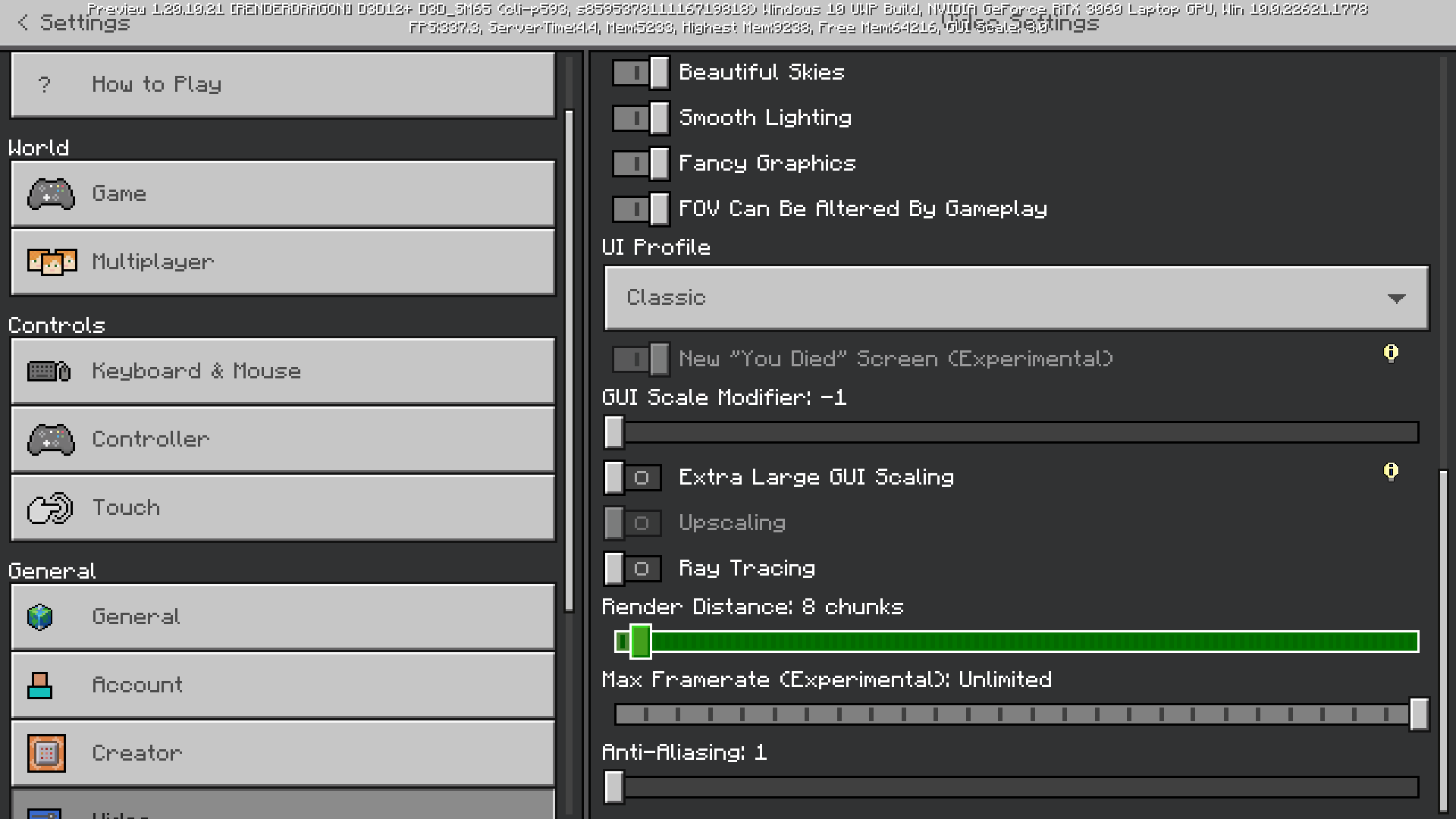This screenshot has height=819, width=1456.
Task: Disable the Beautiful Skies toggle
Action: click(641, 73)
